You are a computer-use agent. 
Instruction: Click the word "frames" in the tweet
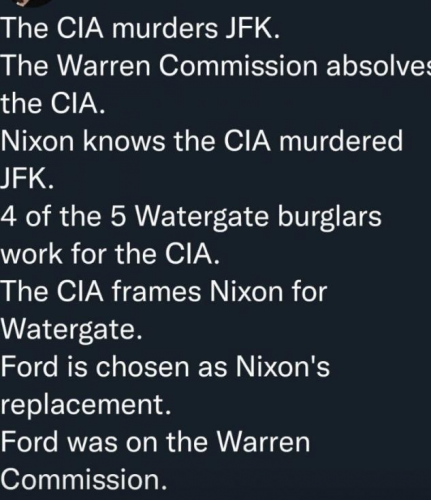tap(156, 291)
